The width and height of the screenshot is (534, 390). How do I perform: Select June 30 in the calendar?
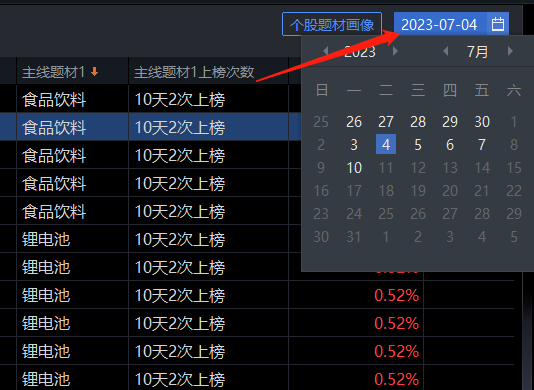coord(482,122)
